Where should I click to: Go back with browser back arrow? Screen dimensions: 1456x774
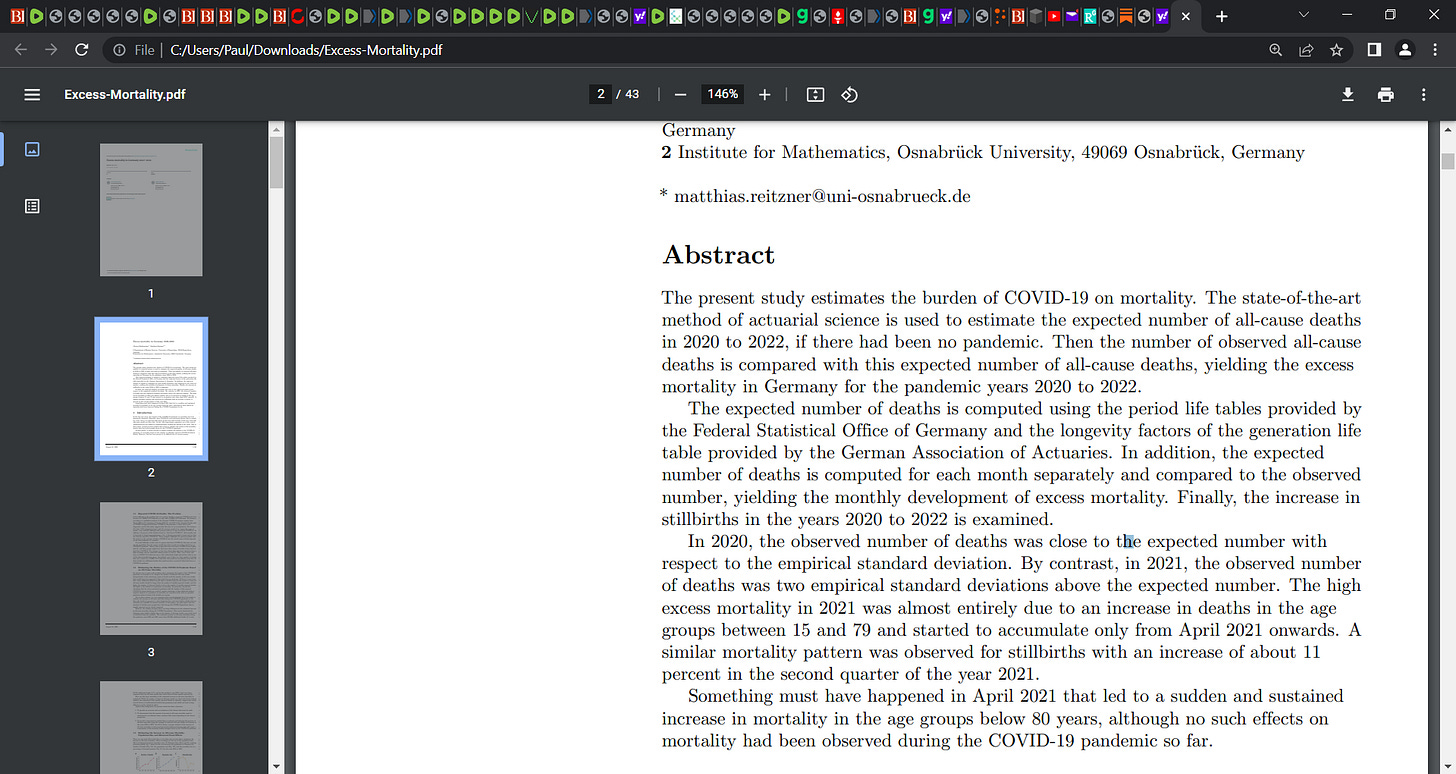click(22, 49)
